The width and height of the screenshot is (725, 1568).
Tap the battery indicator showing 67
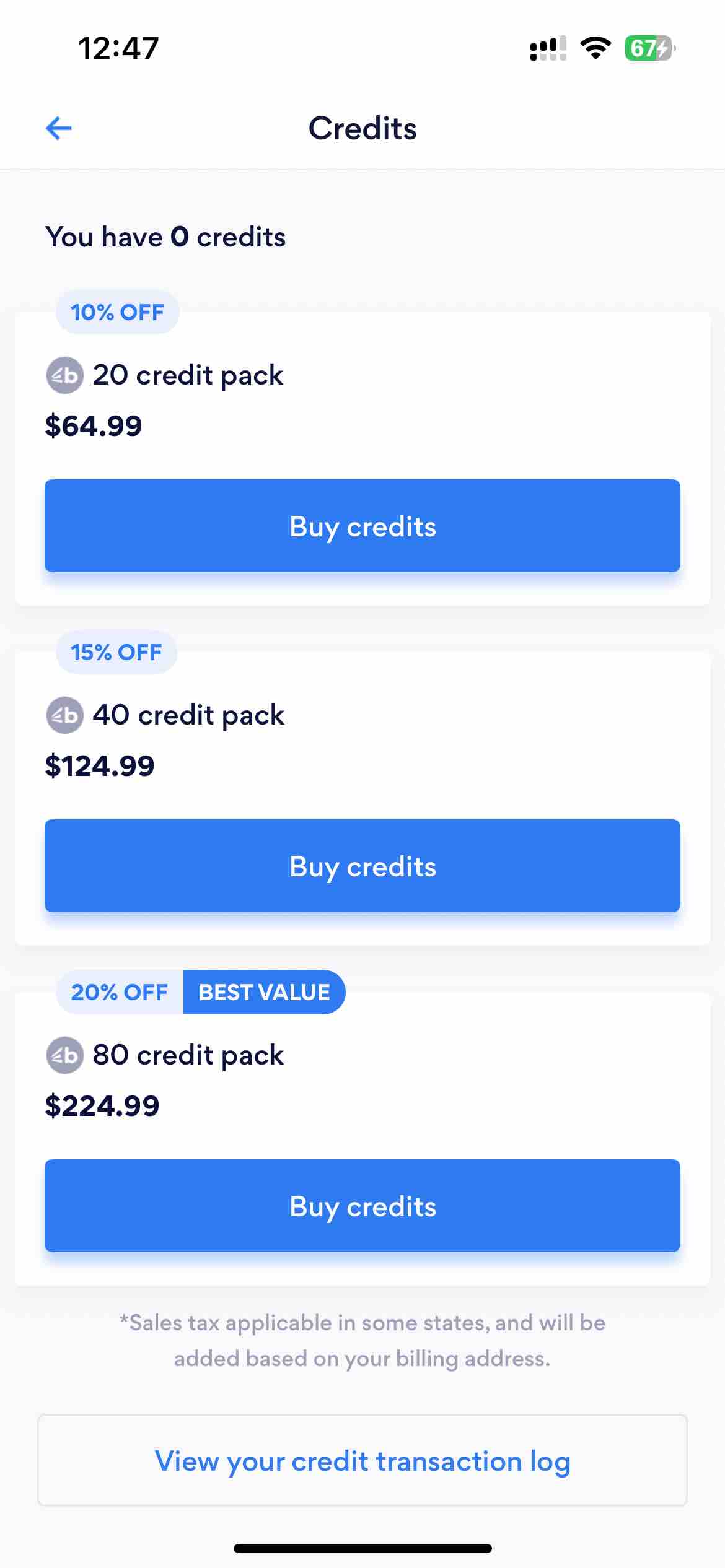pyautogui.click(x=649, y=48)
